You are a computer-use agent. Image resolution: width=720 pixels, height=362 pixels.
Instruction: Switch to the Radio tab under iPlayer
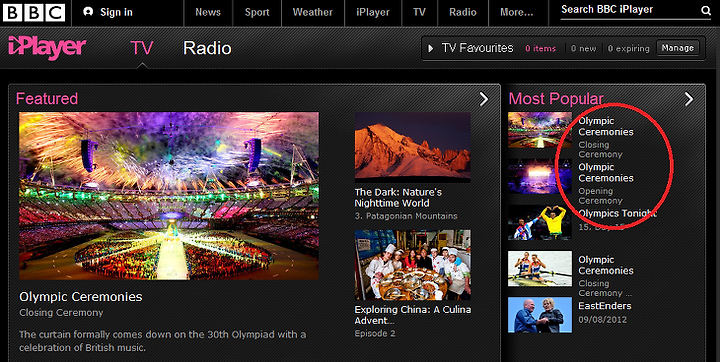207,48
